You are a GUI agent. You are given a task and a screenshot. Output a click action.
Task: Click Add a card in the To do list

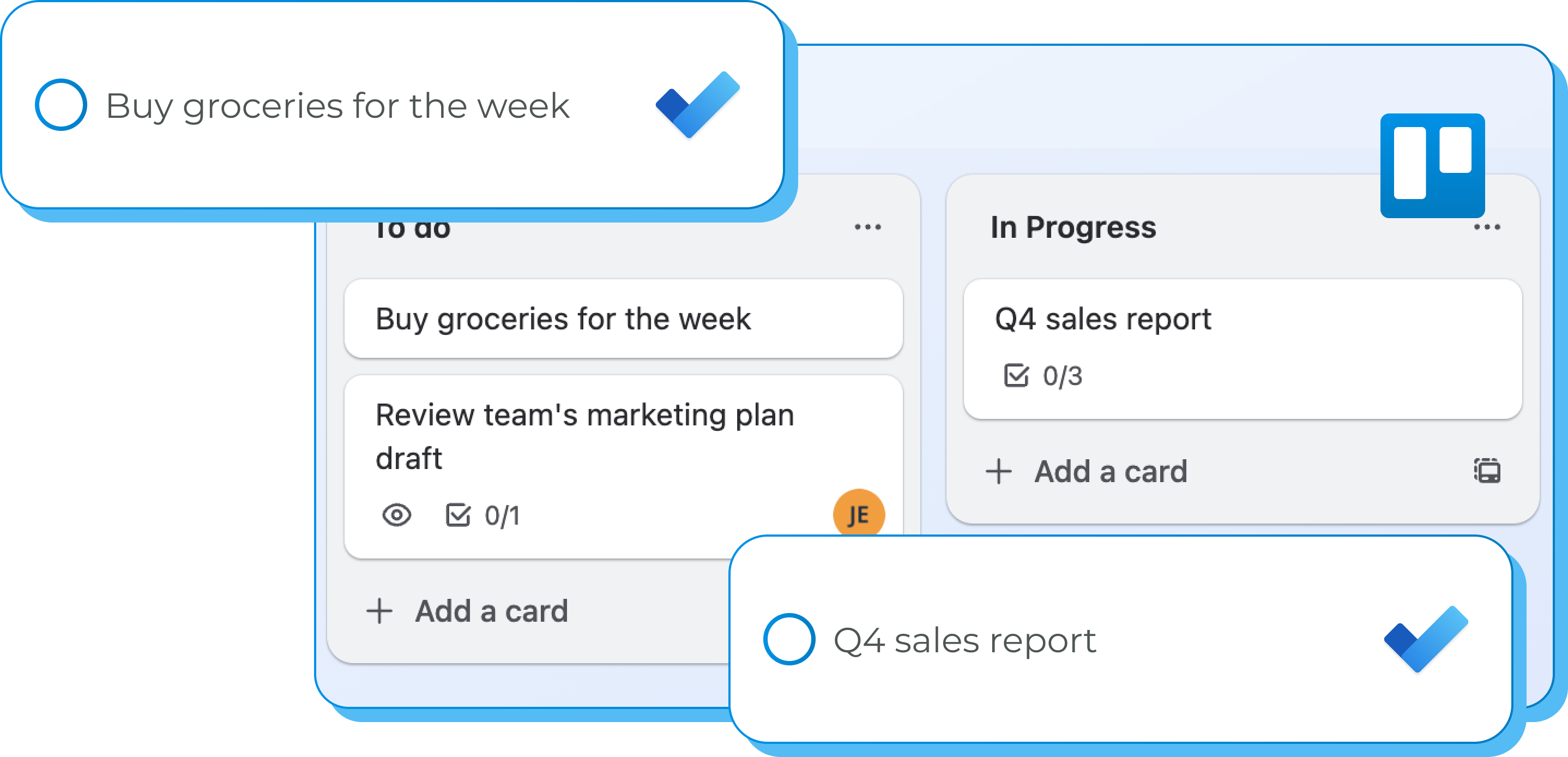click(491, 611)
